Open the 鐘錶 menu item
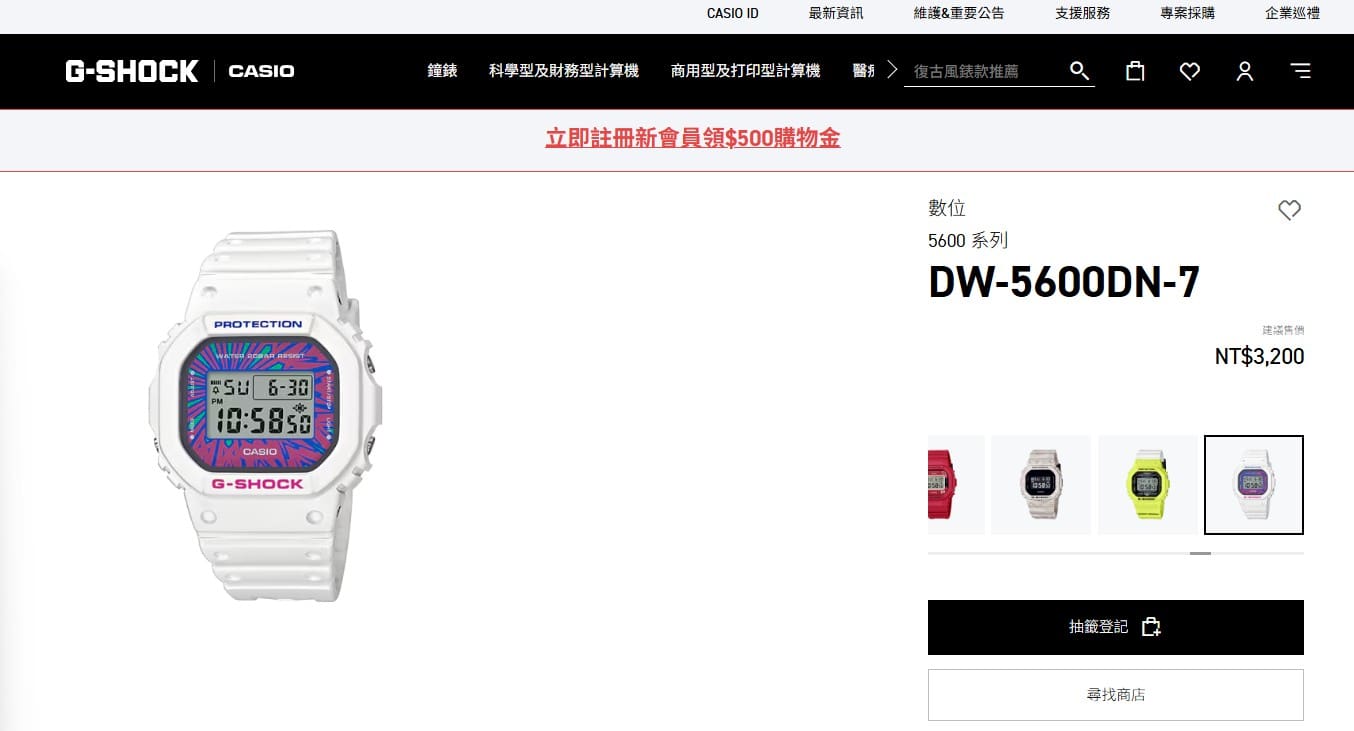This screenshot has height=731, width=1354. tap(442, 71)
